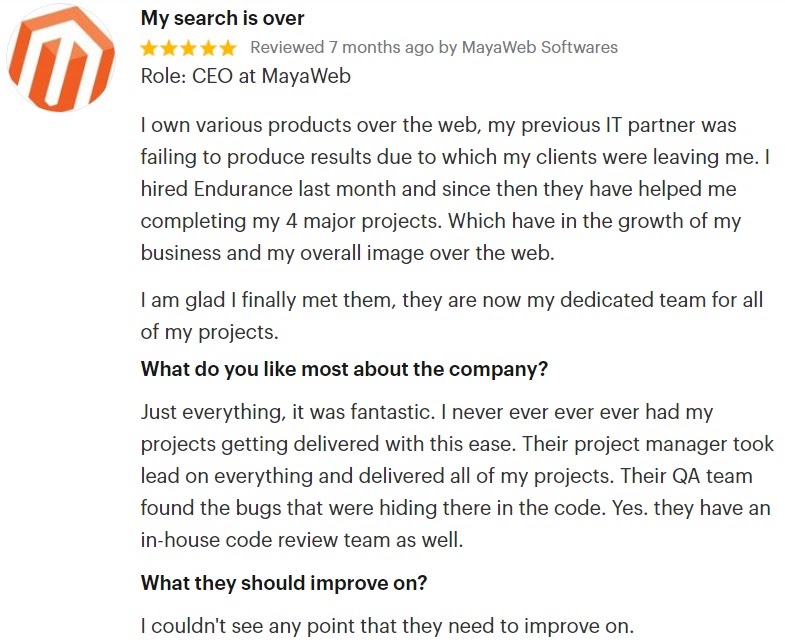Click reviewer name MayaWeb Softwares
Image resolution: width=785 pixels, height=643 pixels.
coord(539,48)
